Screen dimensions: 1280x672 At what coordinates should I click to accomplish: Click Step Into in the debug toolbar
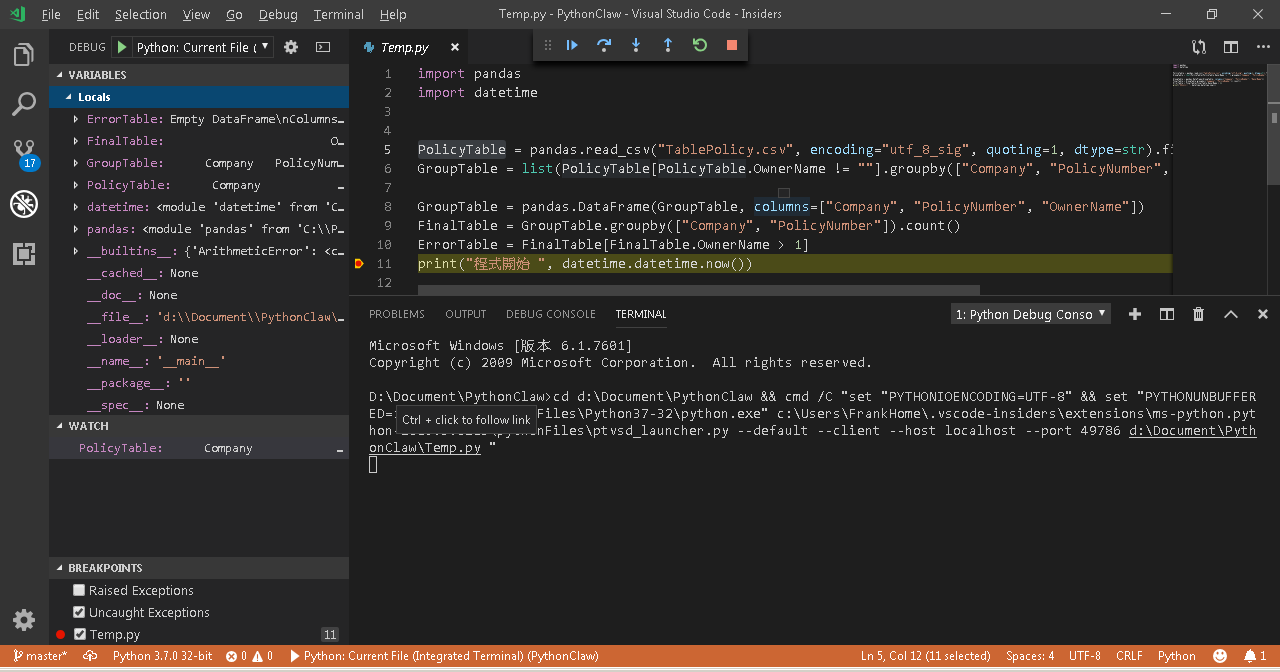(x=635, y=45)
